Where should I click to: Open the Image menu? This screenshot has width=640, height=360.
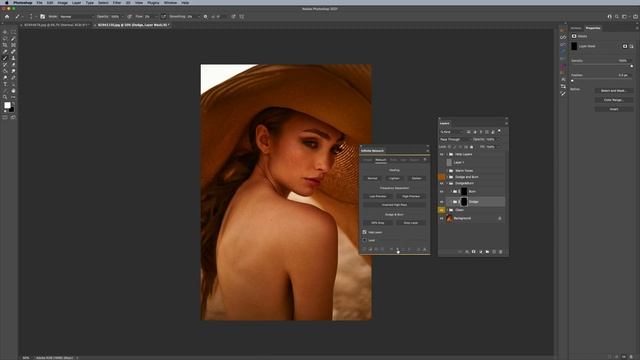[x=62, y=2]
